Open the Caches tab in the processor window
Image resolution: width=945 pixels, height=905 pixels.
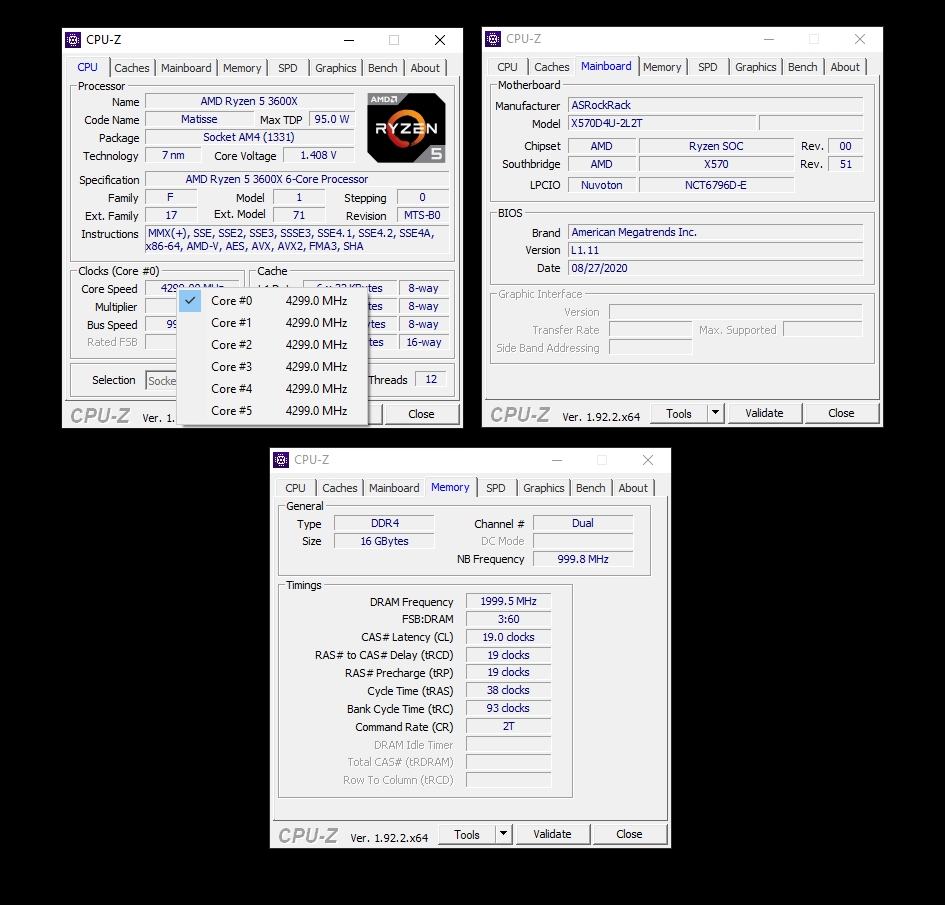click(x=131, y=68)
